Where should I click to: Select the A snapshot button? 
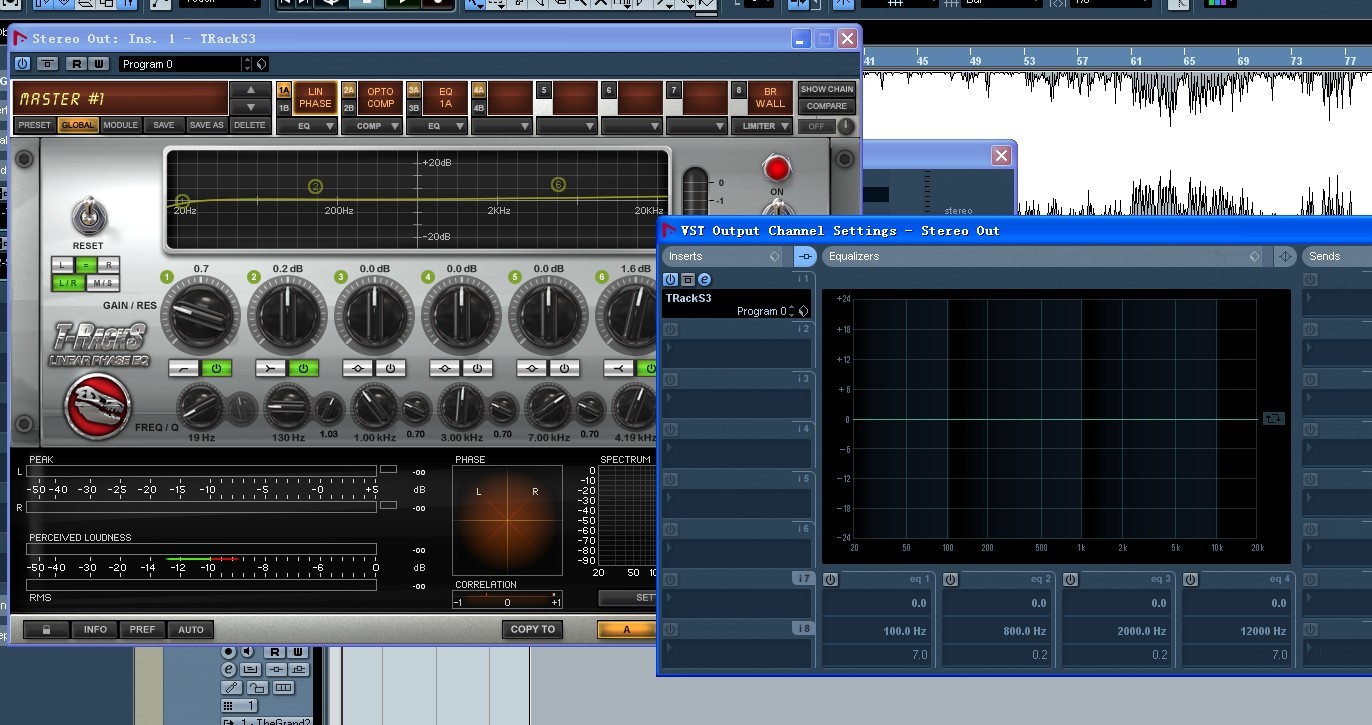(626, 629)
